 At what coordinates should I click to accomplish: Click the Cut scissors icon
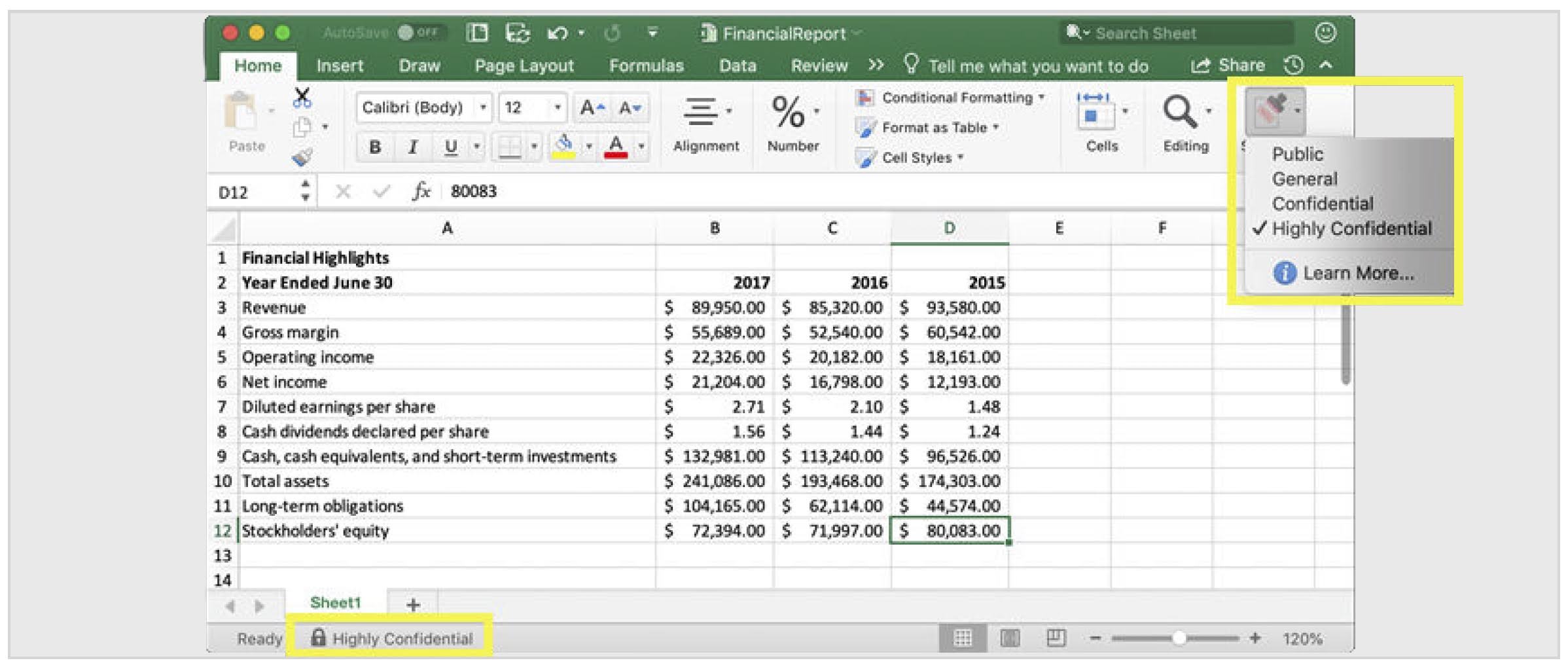(x=302, y=98)
